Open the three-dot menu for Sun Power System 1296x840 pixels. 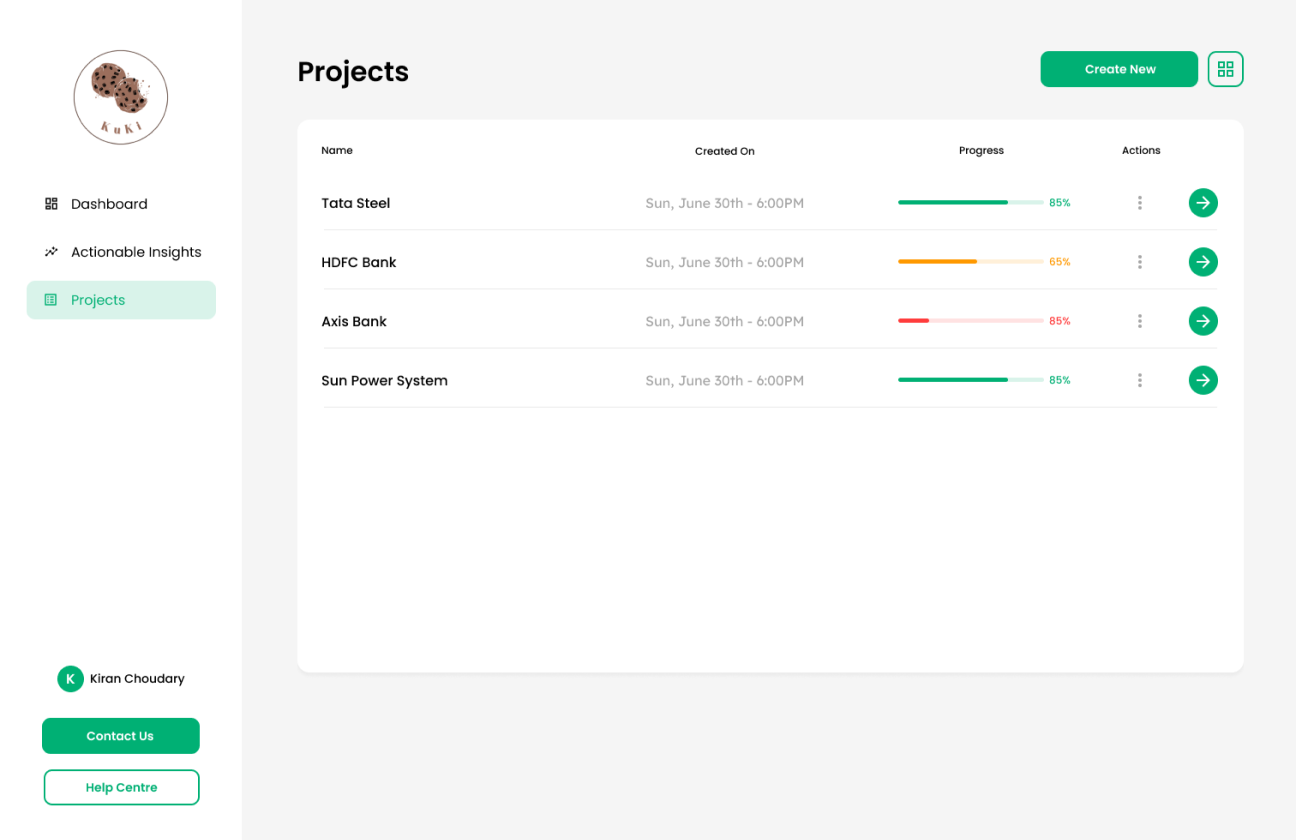point(1139,380)
